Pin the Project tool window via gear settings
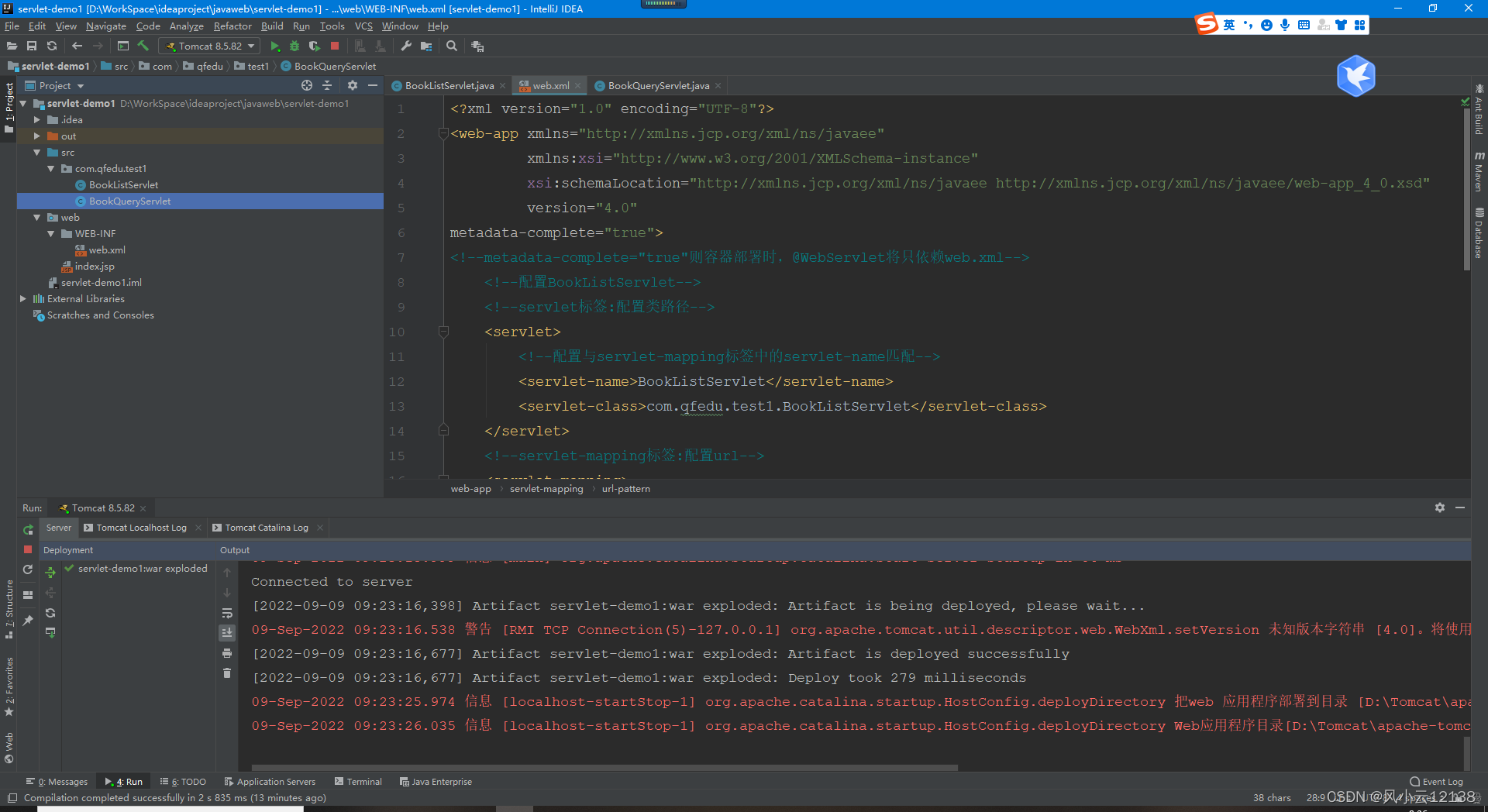The height and width of the screenshot is (812, 1488). 353,85
